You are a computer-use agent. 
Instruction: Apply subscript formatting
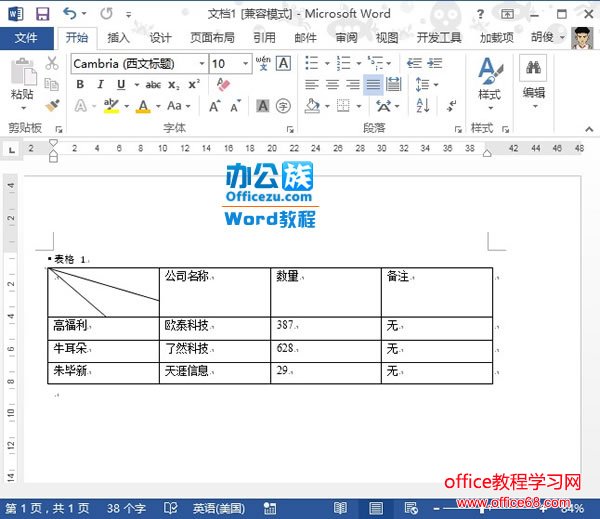tap(173, 85)
